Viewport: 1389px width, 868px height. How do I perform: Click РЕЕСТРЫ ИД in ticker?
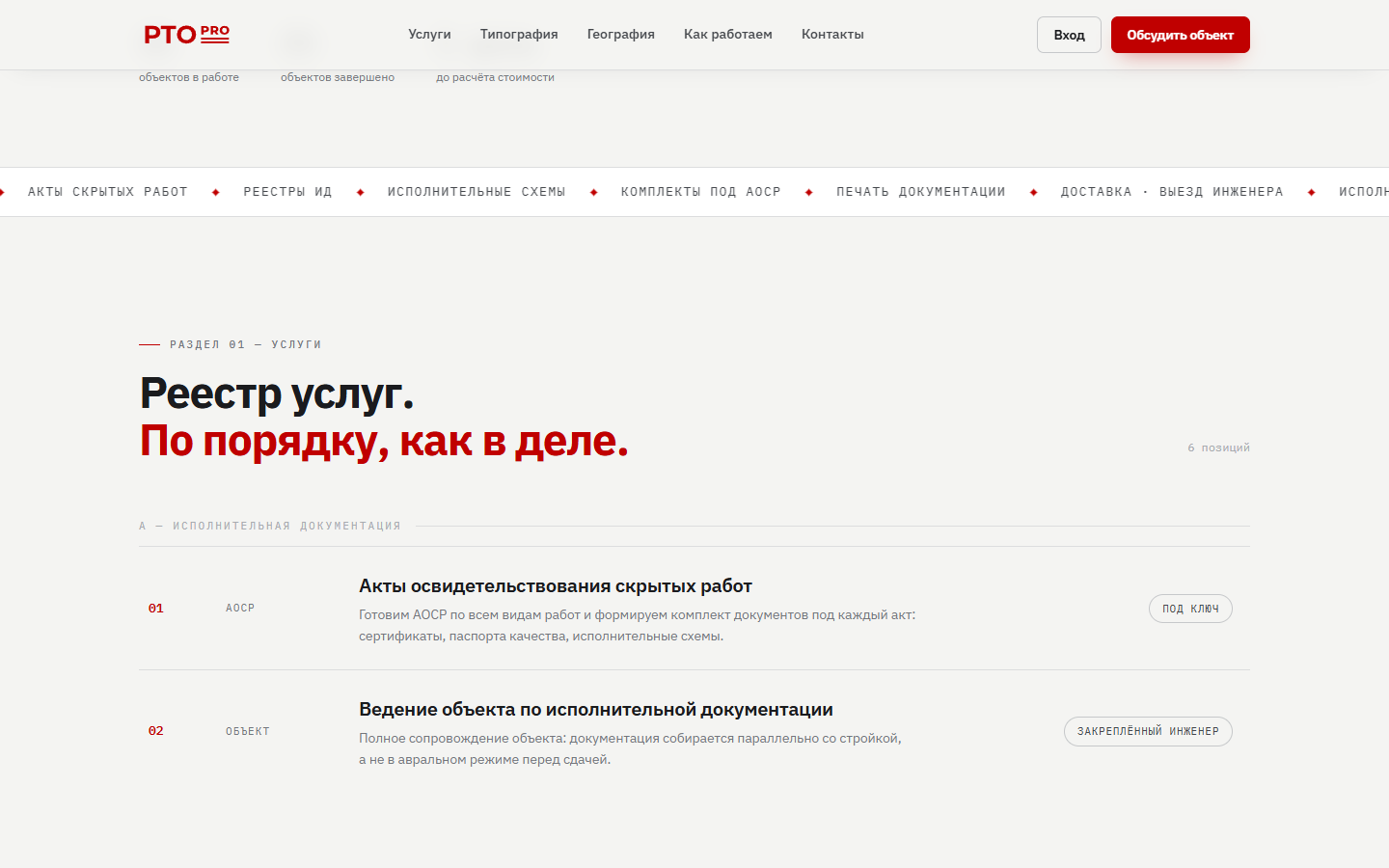click(287, 192)
